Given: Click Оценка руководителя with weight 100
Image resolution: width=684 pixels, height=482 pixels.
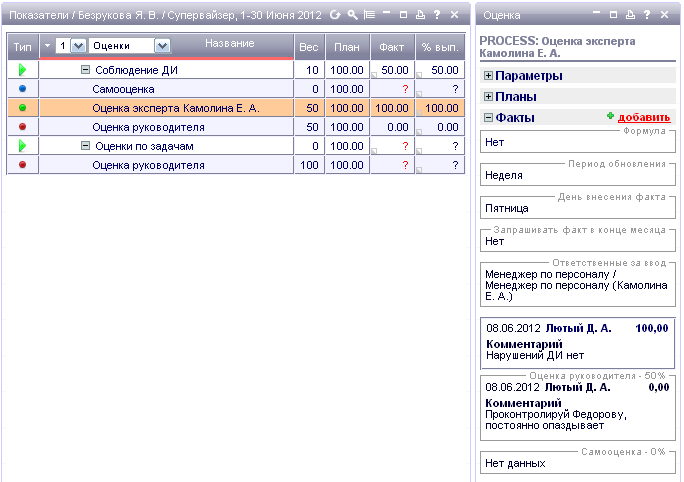Looking at the screenshot, I should coord(148,165).
